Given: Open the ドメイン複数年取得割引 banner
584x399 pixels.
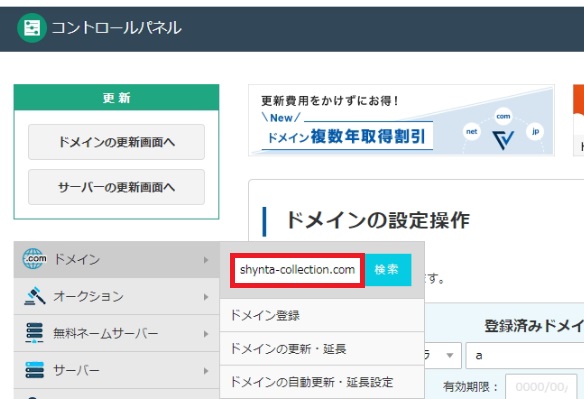Looking at the screenshot, I should pos(402,120).
